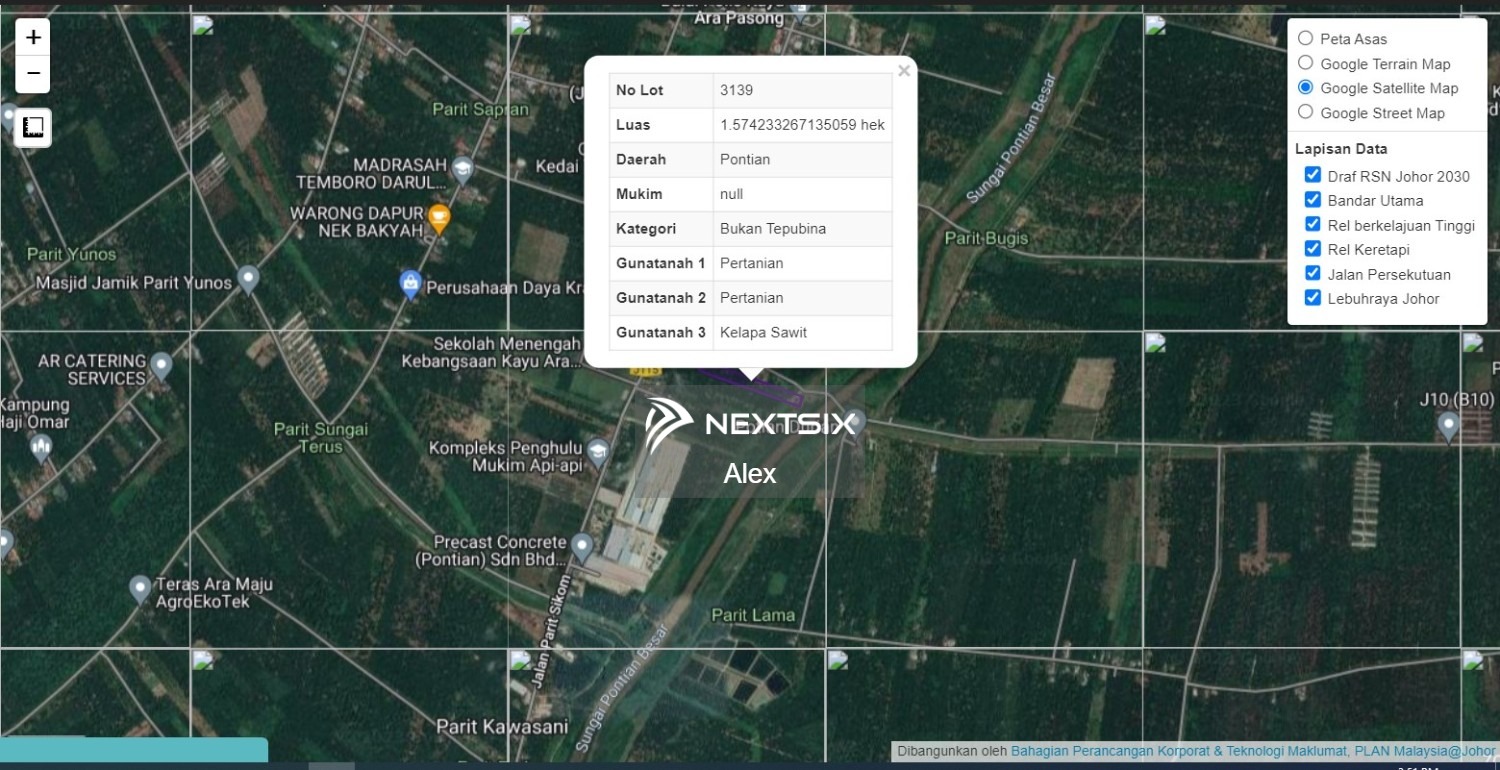Toggle the Rel Keretapi layer off
1500x770 pixels.
point(1312,248)
